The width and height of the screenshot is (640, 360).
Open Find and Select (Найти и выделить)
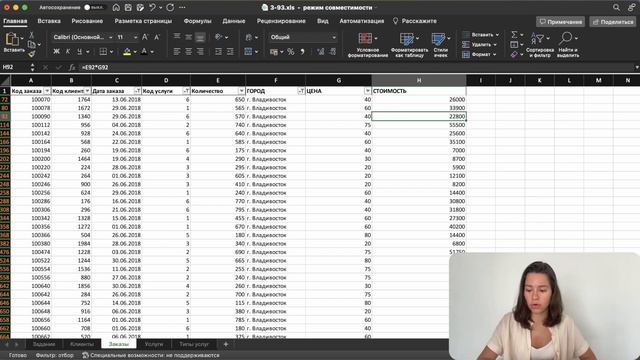coord(568,45)
